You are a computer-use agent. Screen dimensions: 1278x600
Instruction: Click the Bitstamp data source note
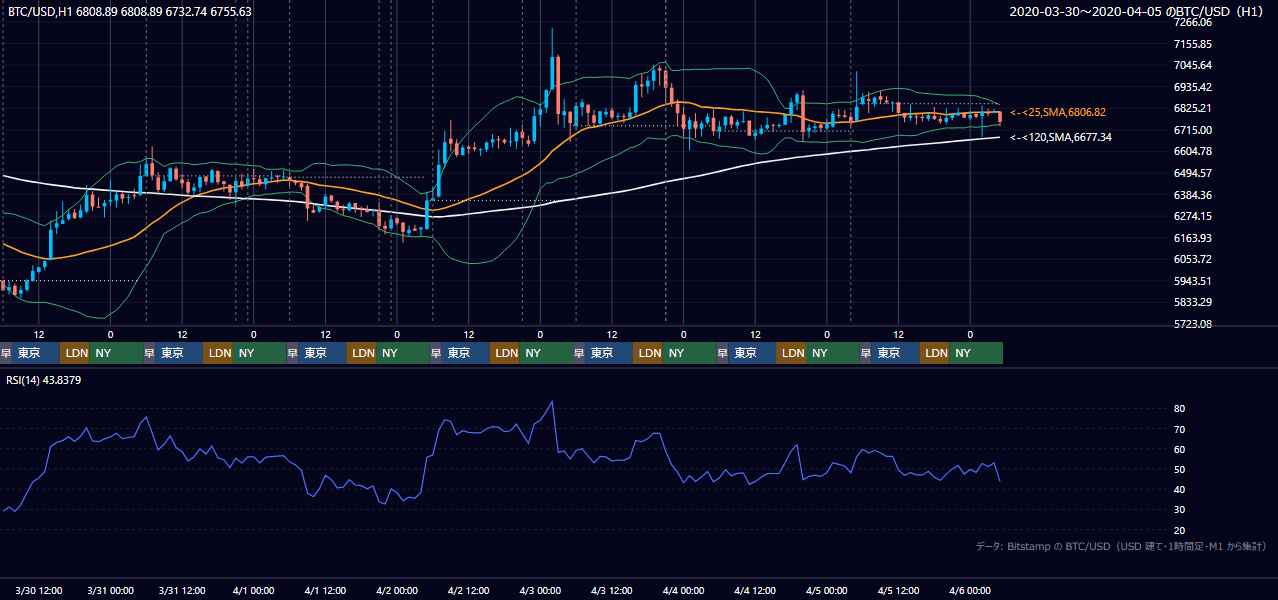(1121, 546)
